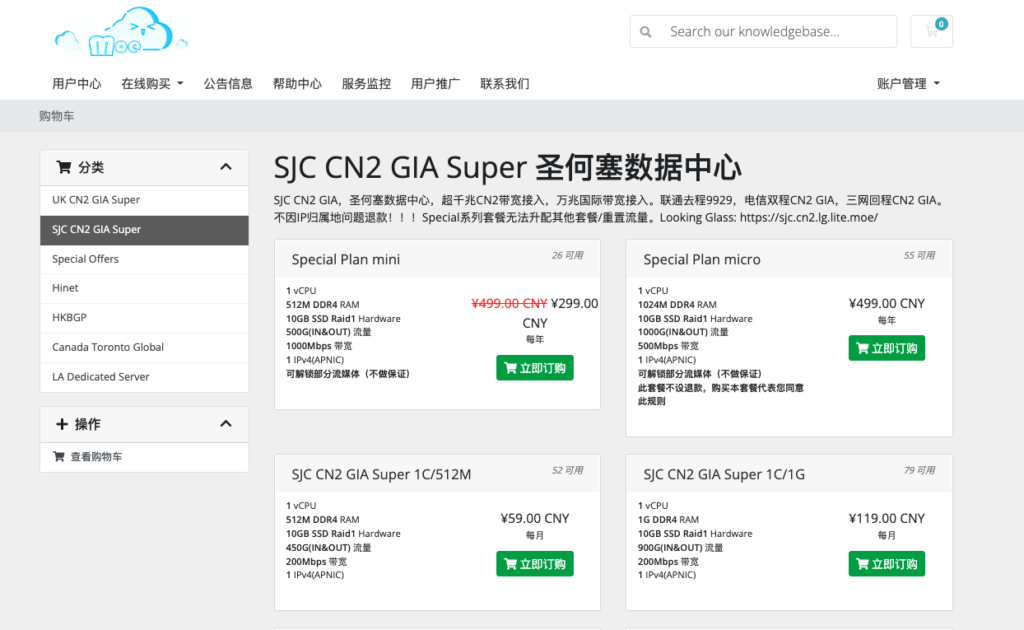This screenshot has width=1024, height=630.
Task: Click the Special Plan mini title
Action: pos(345,260)
